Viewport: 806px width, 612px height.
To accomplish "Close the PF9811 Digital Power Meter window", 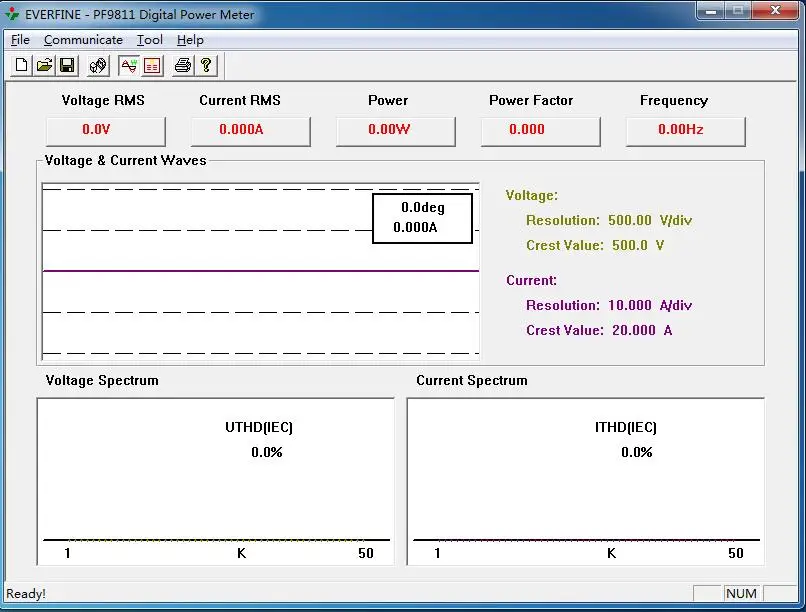I will tap(776, 10).
